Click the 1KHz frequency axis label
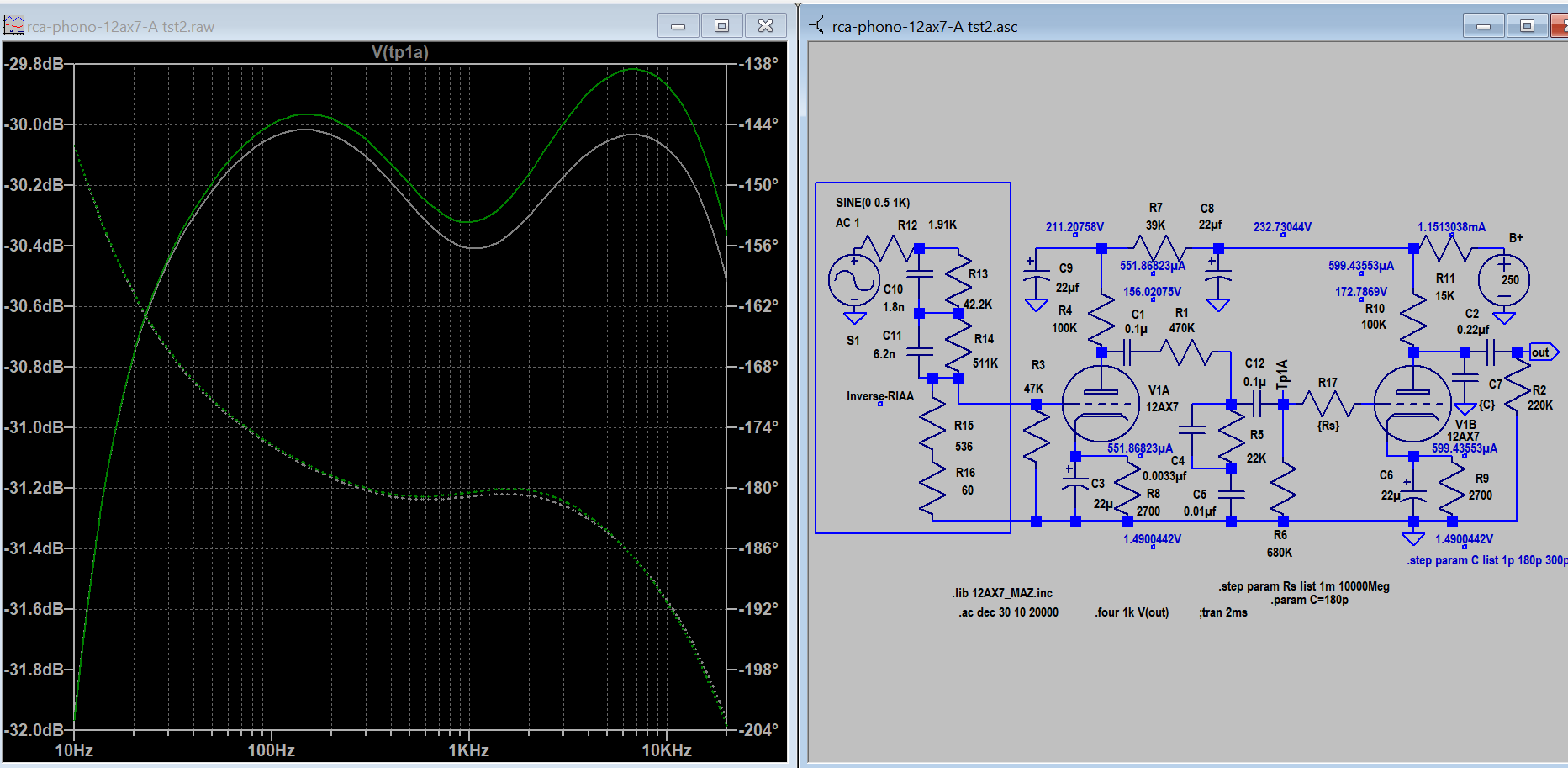1568x768 pixels. (x=468, y=750)
